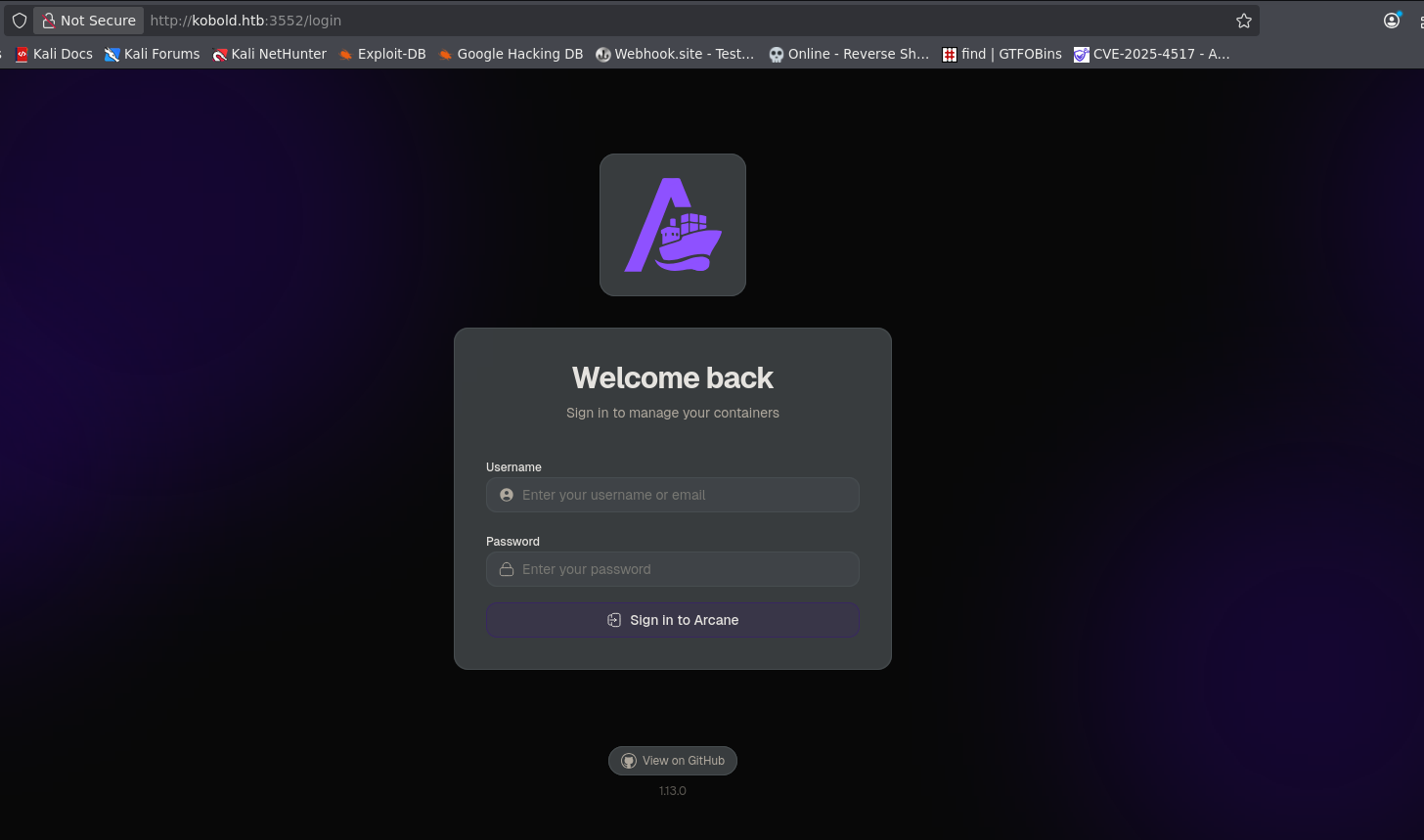This screenshot has width=1424, height=840.
Task: Click the lock icon in Password field
Action: 507,569
